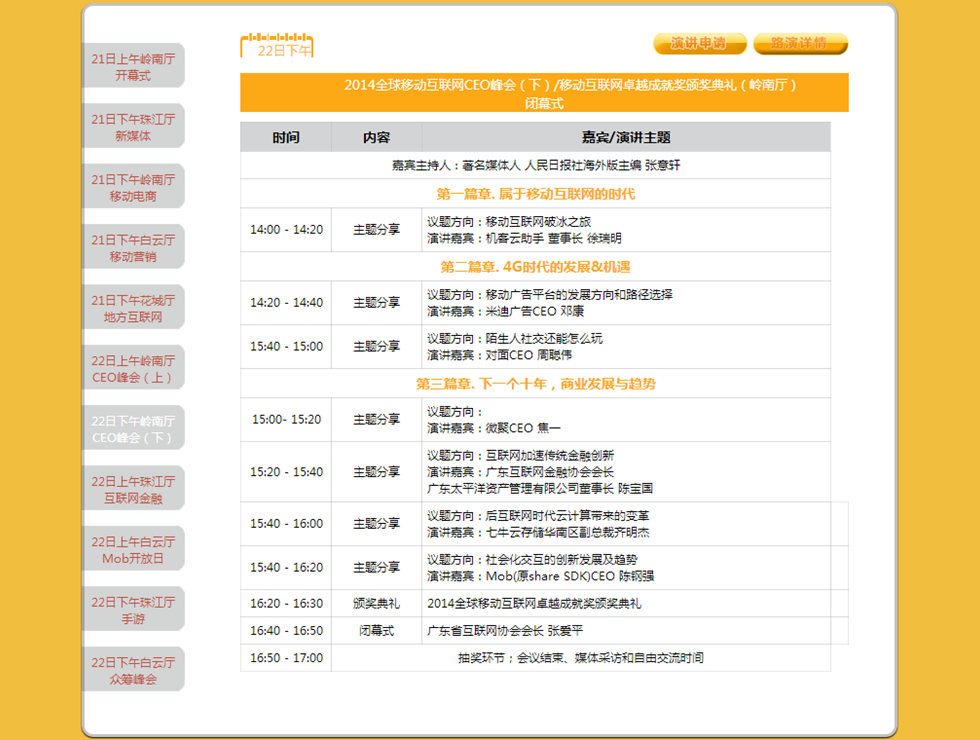Open the 21日下午岭南厅 移动电商 tab
The height and width of the screenshot is (740, 980).
133,188
